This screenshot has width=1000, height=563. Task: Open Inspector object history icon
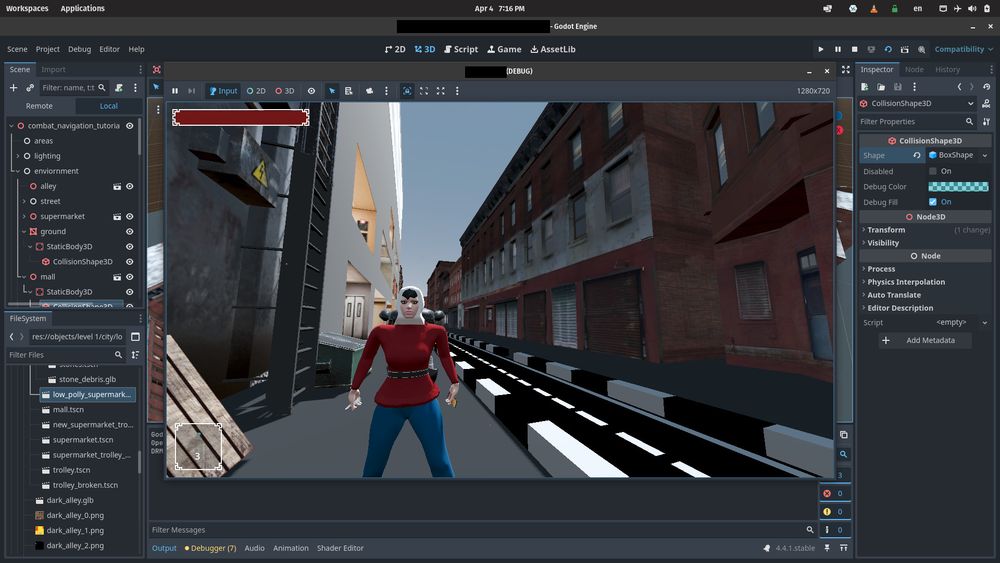[987, 87]
